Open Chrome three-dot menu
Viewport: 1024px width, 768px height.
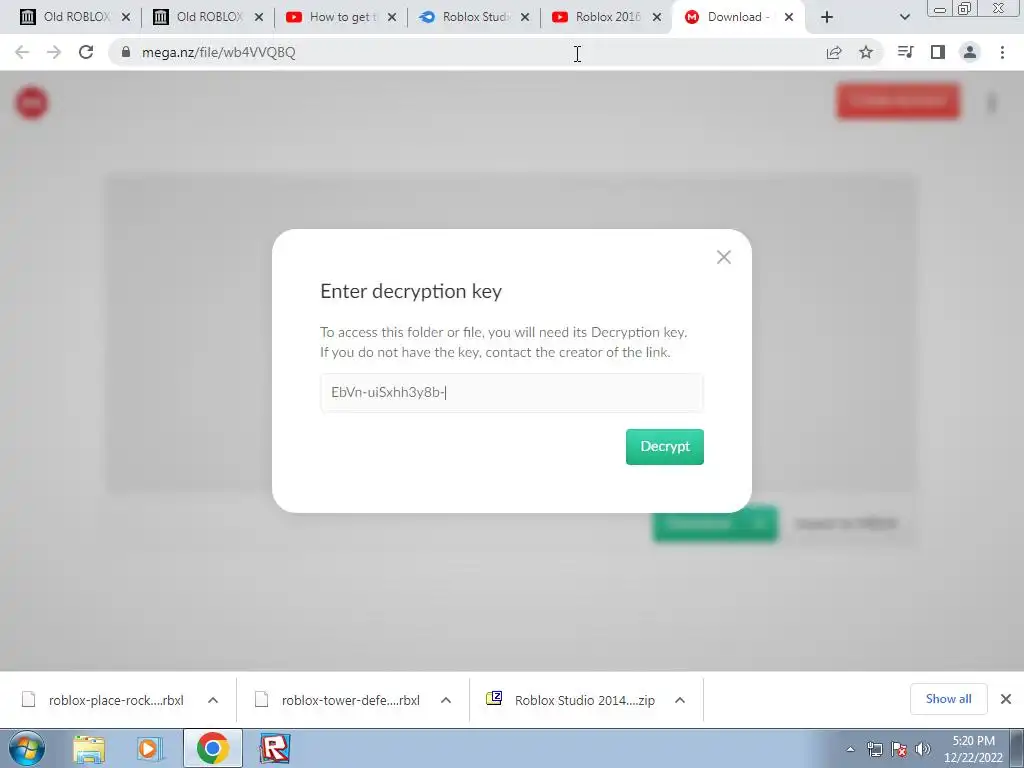1002,52
